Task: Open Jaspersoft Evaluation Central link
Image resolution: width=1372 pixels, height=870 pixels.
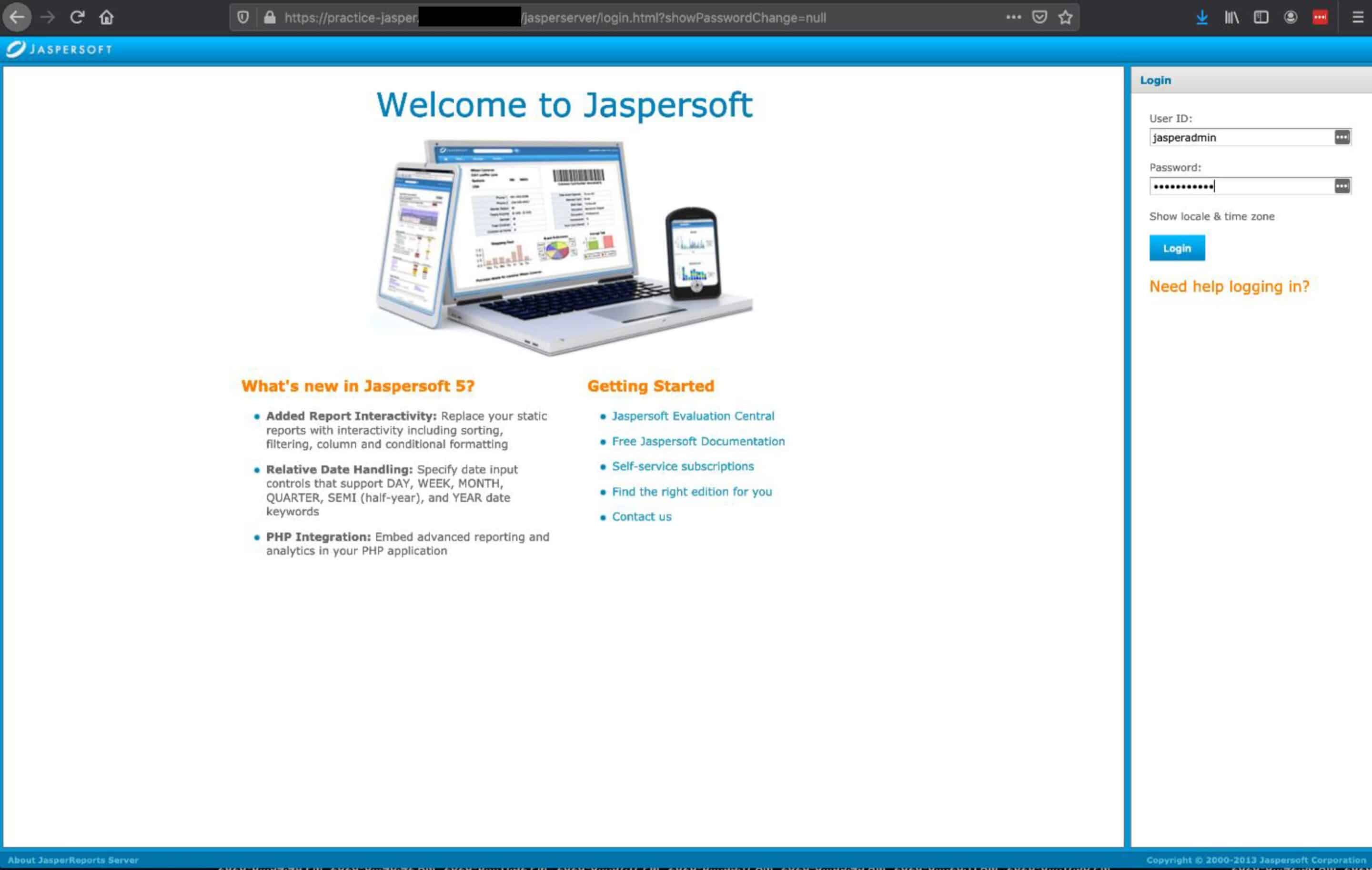Action: 693,416
